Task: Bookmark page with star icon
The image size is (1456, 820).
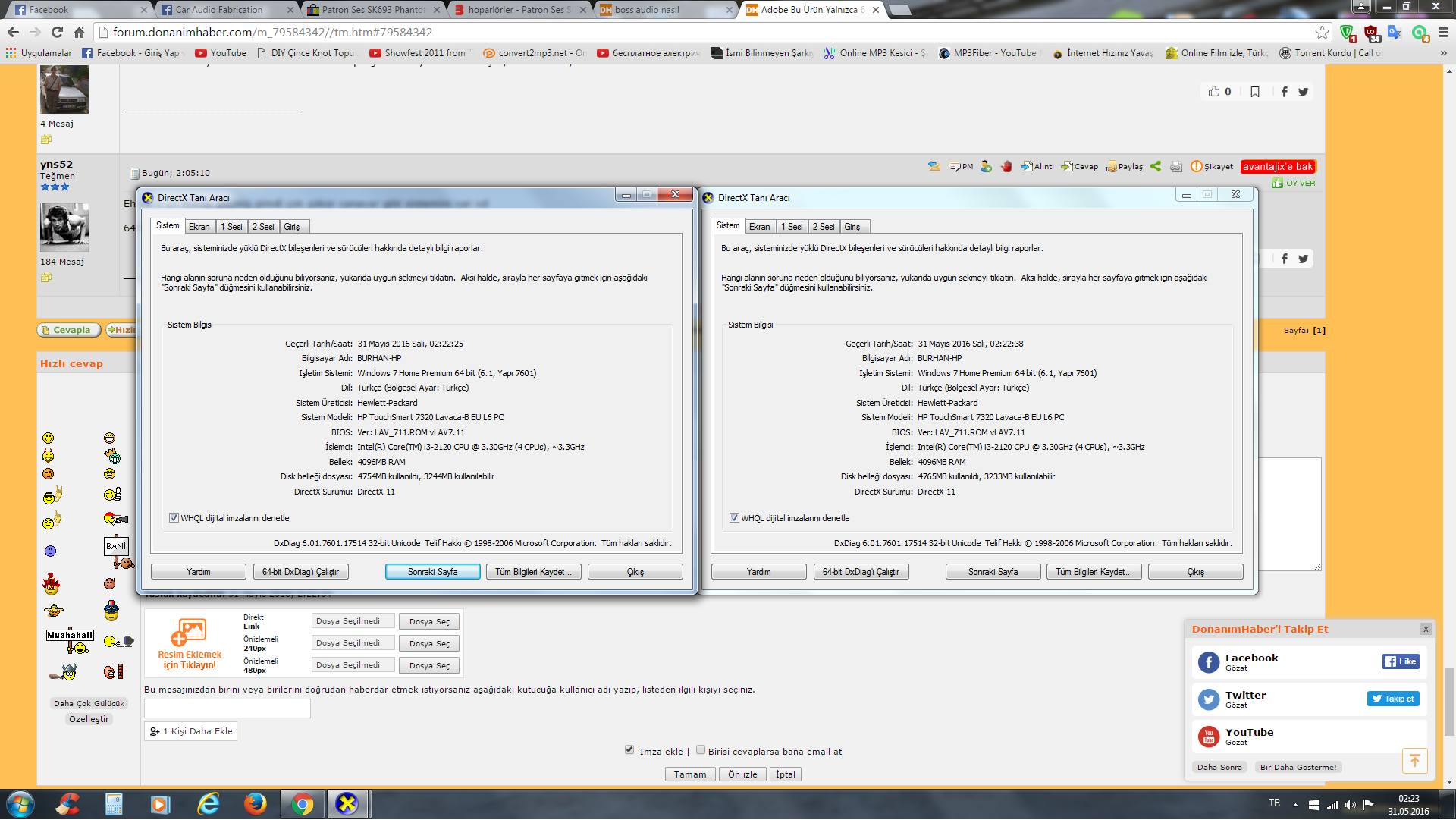Action: click(x=1322, y=32)
